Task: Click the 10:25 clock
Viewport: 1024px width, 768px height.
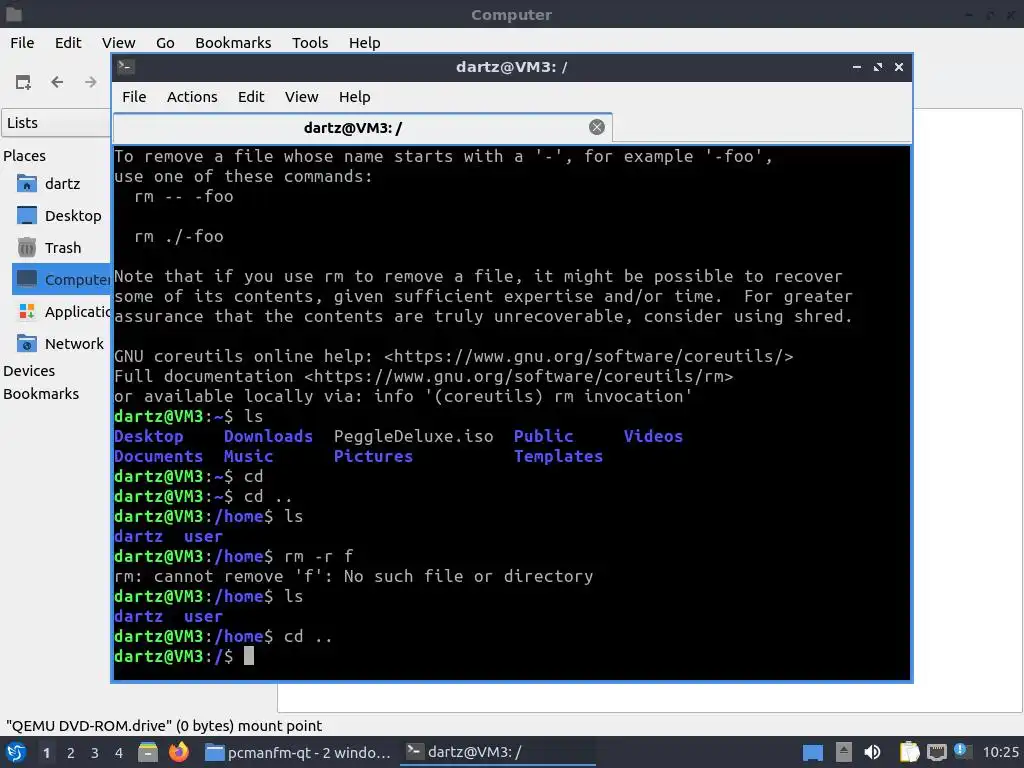Action: click(x=1000, y=752)
